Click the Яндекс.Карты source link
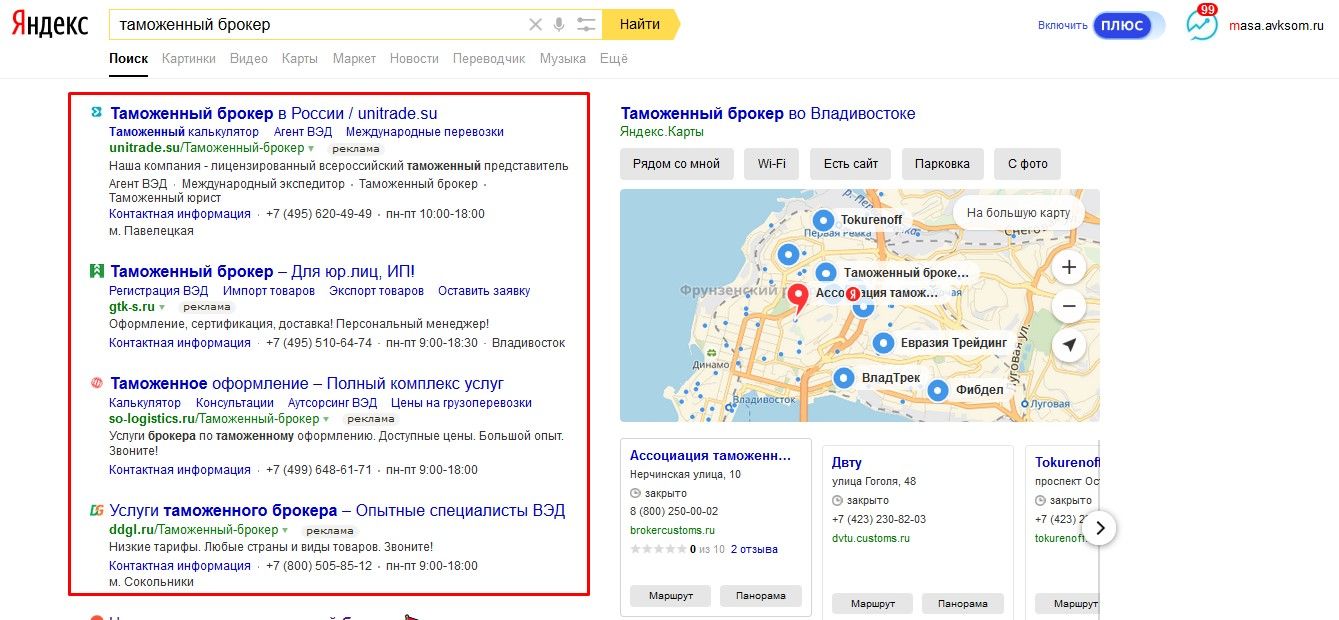The width and height of the screenshot is (1339, 620). [x=662, y=132]
